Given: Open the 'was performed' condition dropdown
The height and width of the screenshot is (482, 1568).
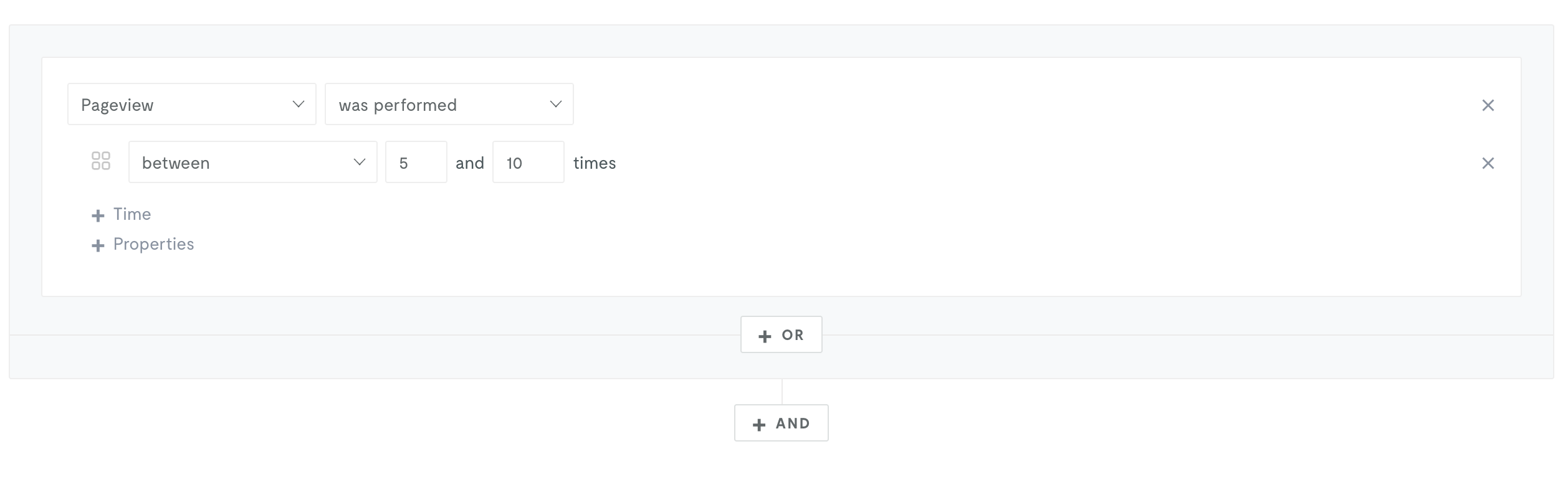Looking at the screenshot, I should (449, 104).
